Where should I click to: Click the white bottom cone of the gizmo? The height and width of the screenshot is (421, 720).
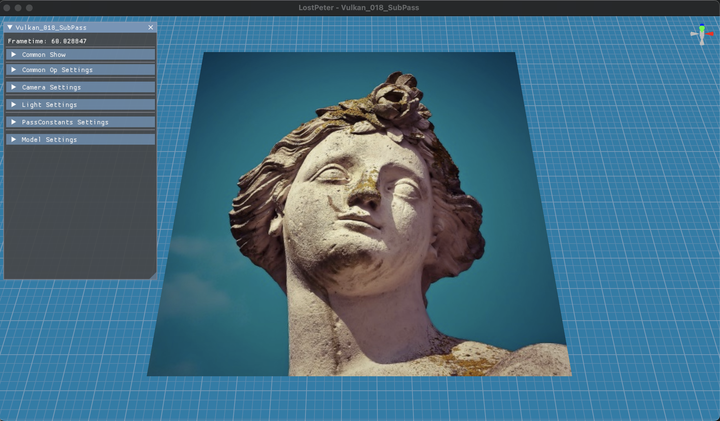coord(702,41)
